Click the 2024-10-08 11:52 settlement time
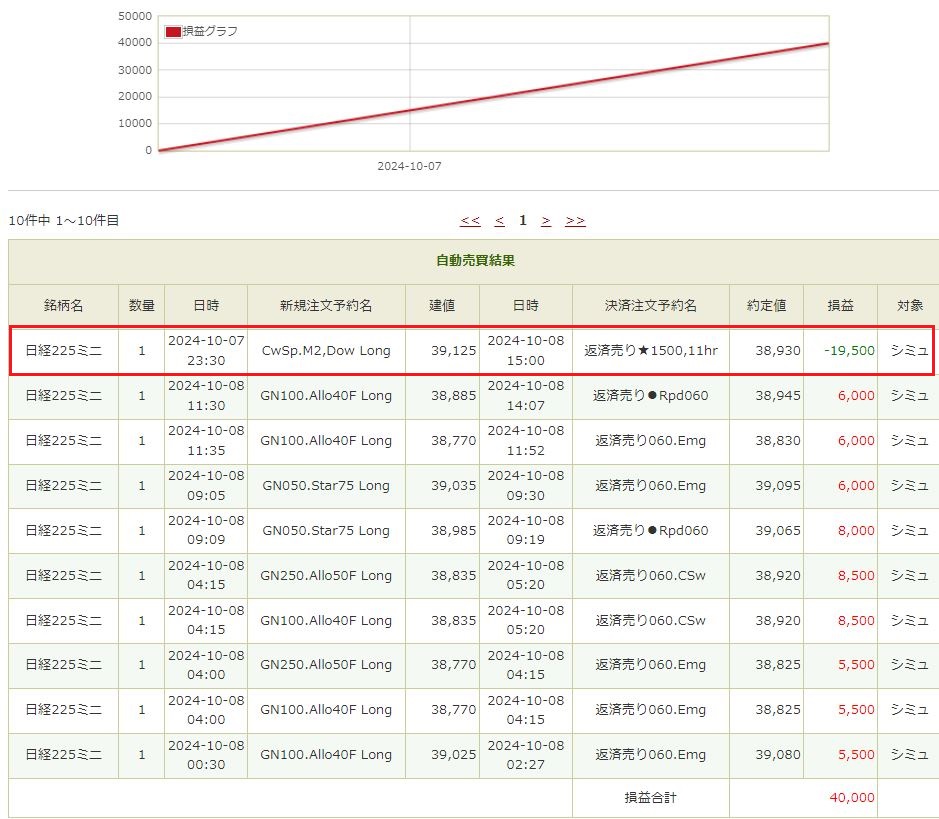This screenshot has height=819, width=939. click(x=526, y=440)
